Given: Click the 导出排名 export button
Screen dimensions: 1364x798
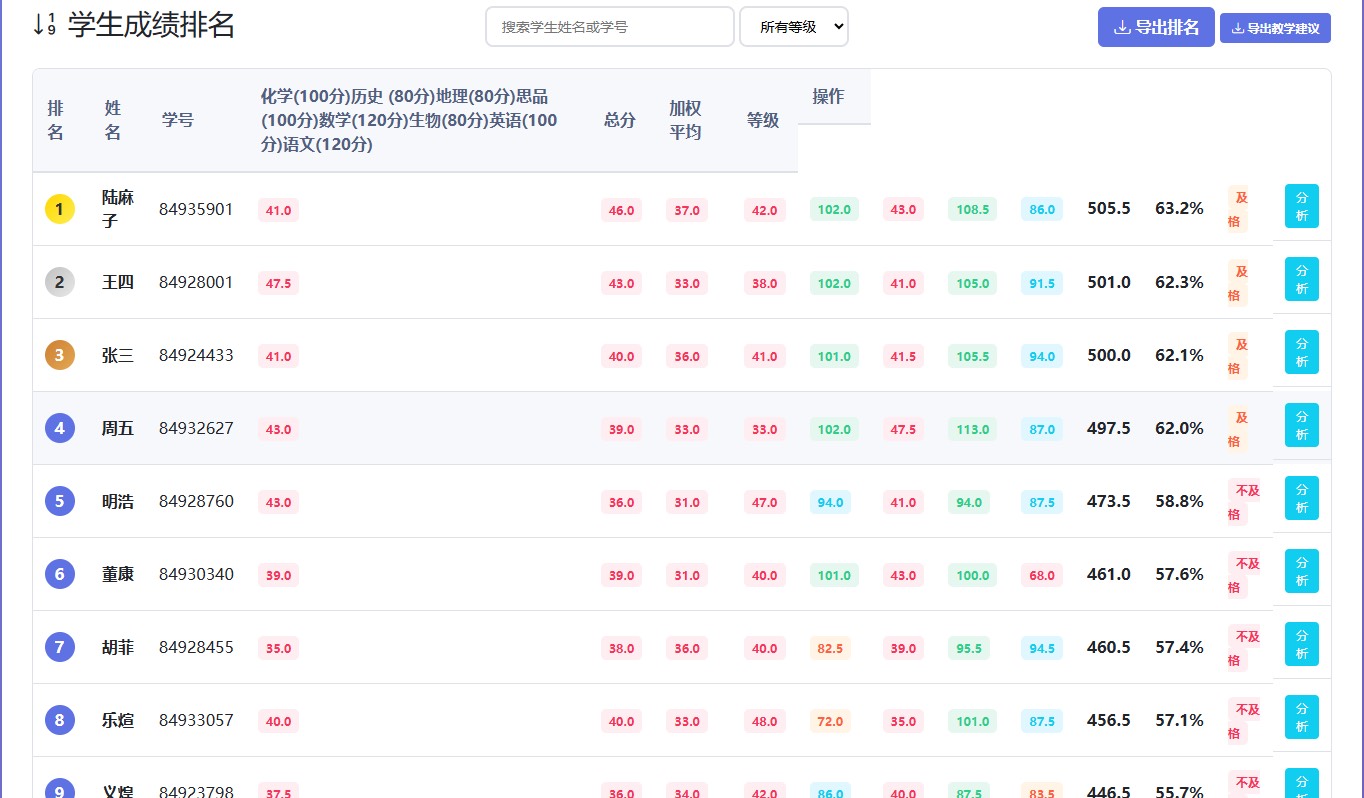Looking at the screenshot, I should pos(1156,27).
